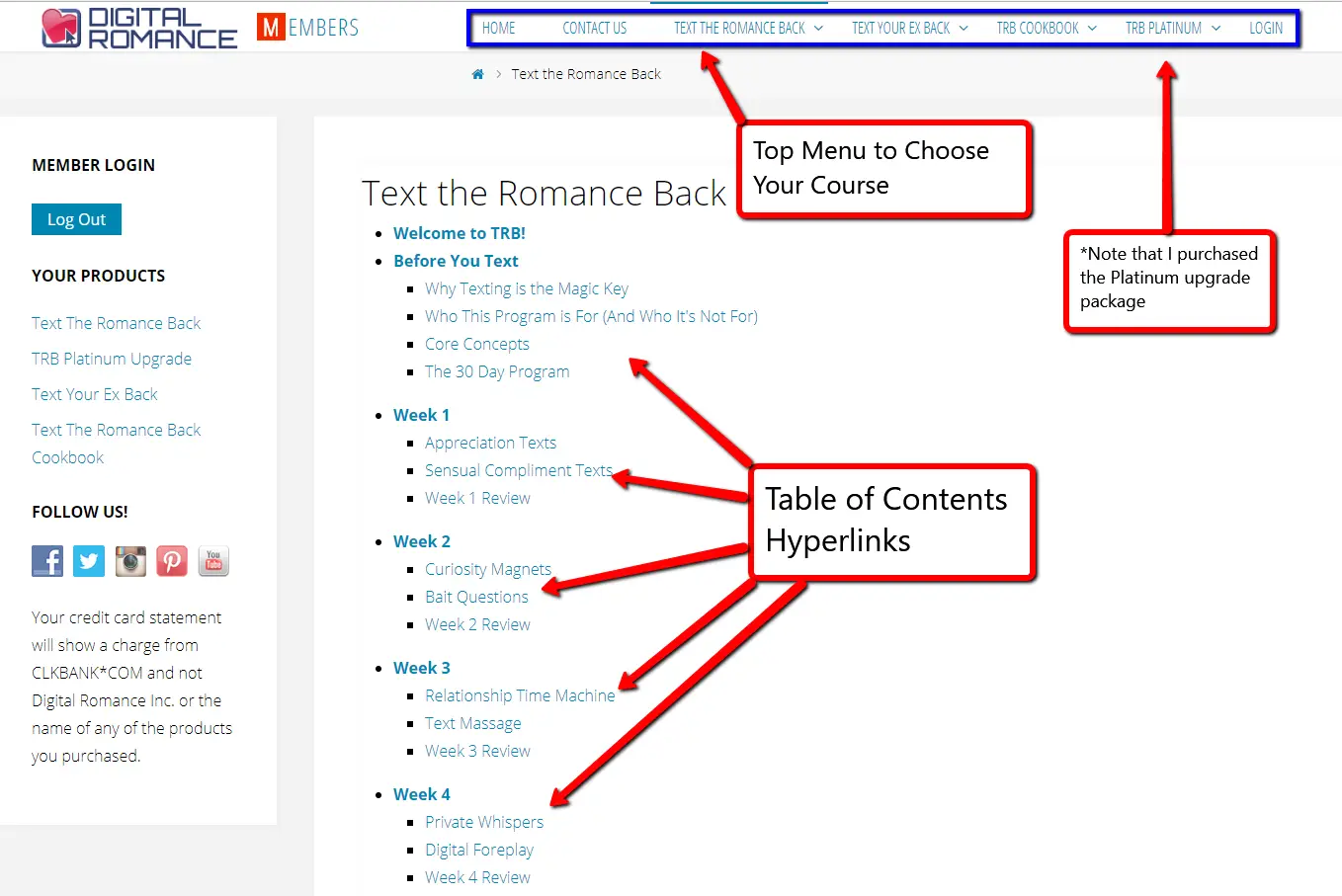Open the Facebook follow icon

click(46, 561)
